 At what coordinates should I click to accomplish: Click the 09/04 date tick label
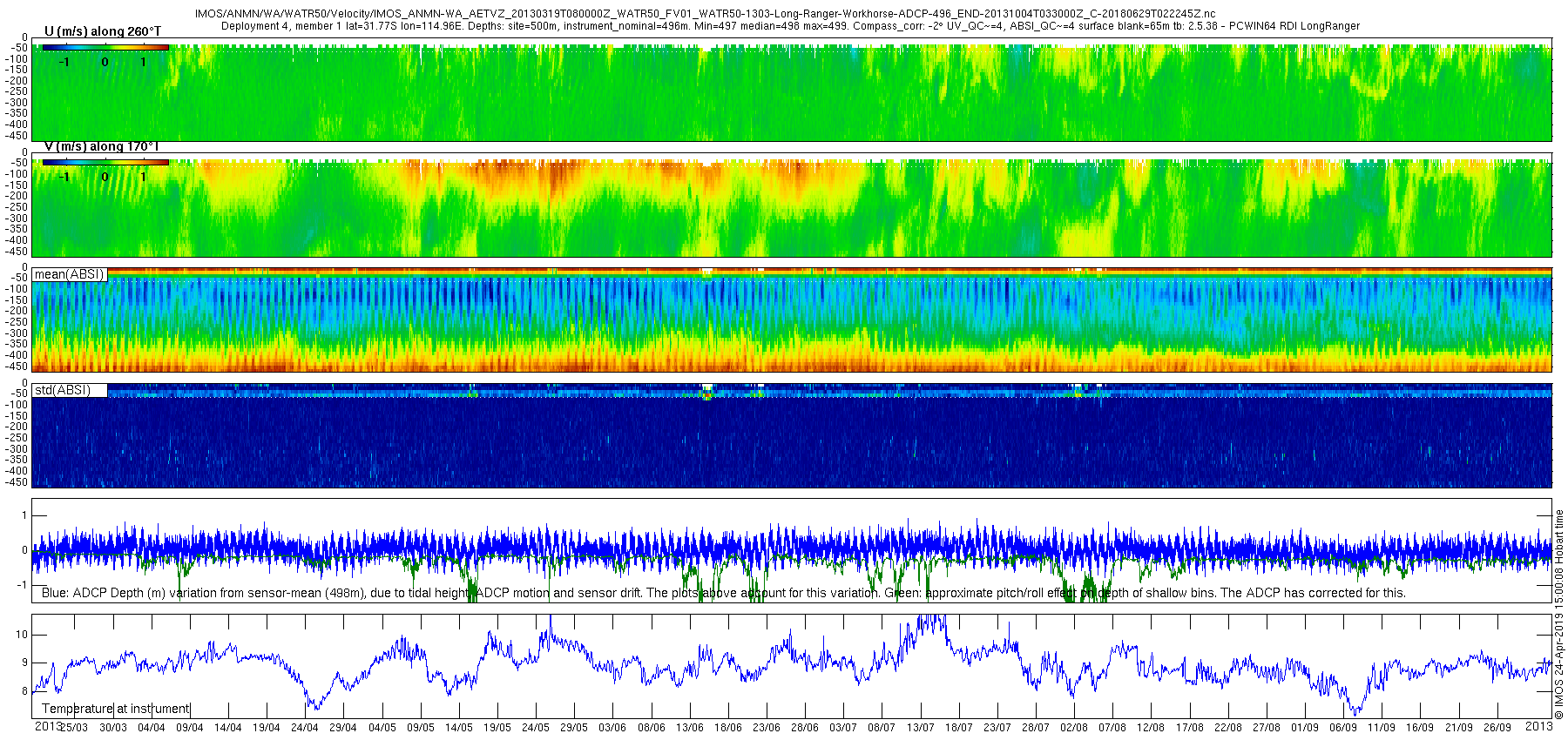pos(189,728)
